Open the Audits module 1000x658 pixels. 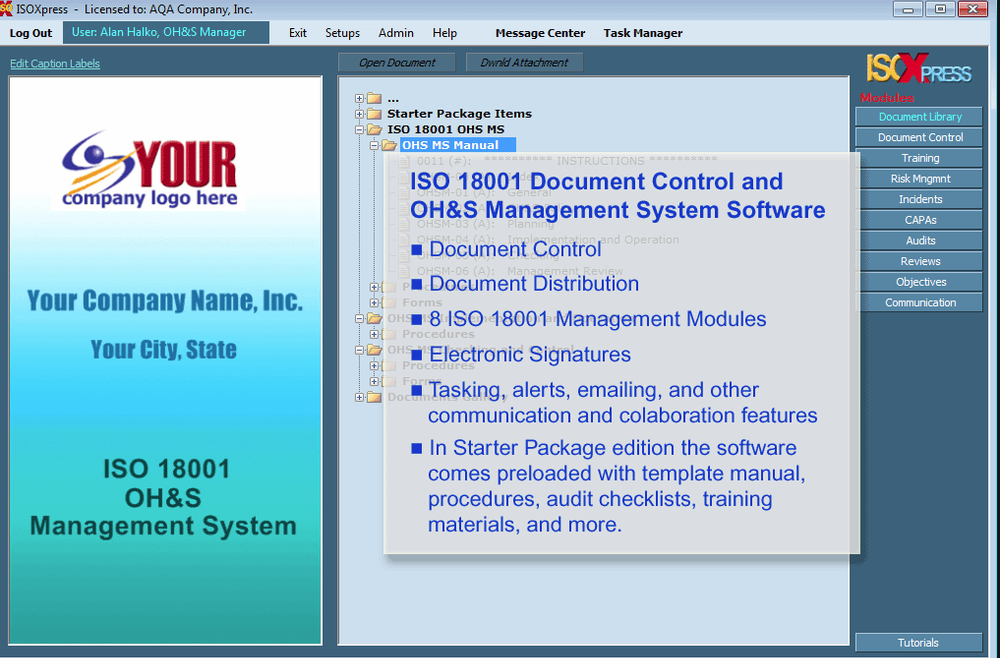(919, 240)
